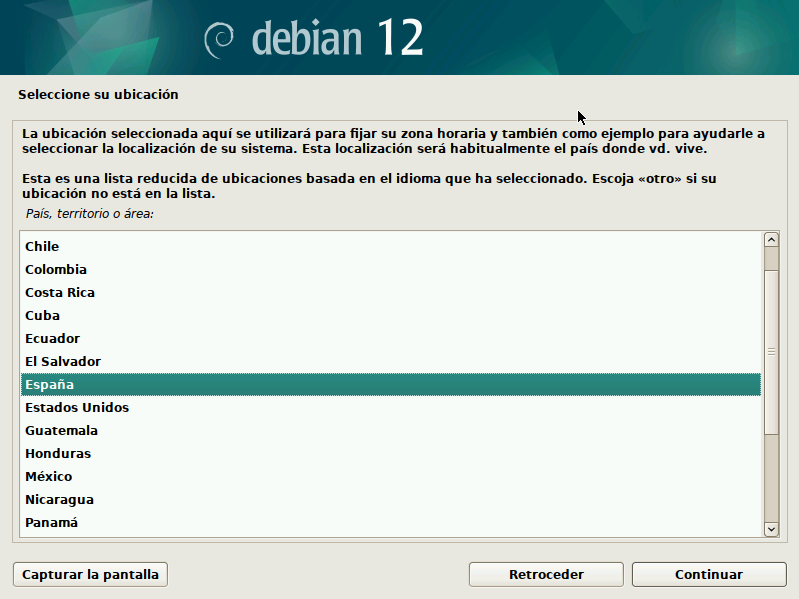Choose Nicaragua as your location
The height and width of the screenshot is (599, 799).
tap(59, 500)
